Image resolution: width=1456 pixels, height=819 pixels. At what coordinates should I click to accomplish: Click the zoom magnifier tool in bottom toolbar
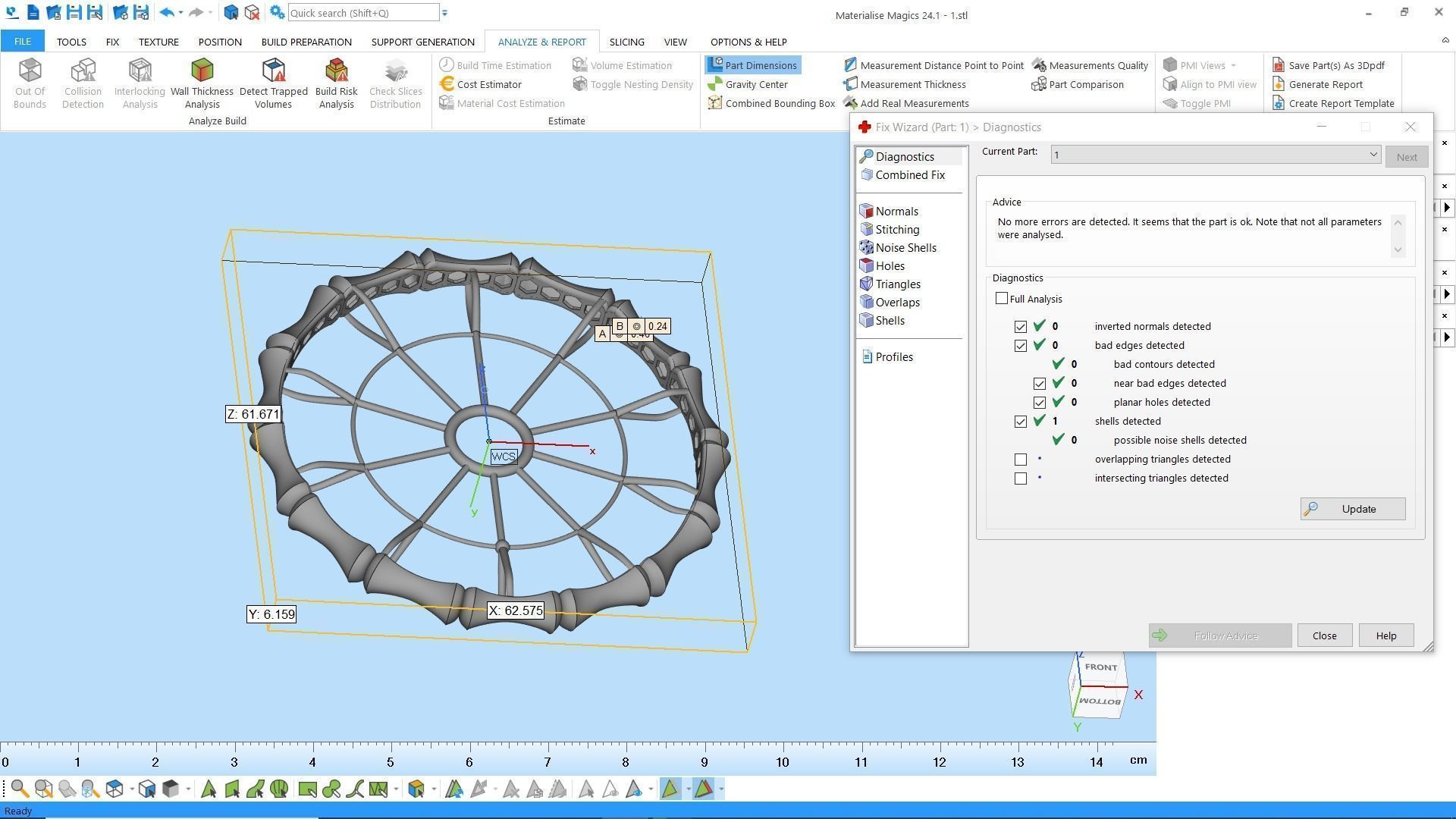[20, 789]
